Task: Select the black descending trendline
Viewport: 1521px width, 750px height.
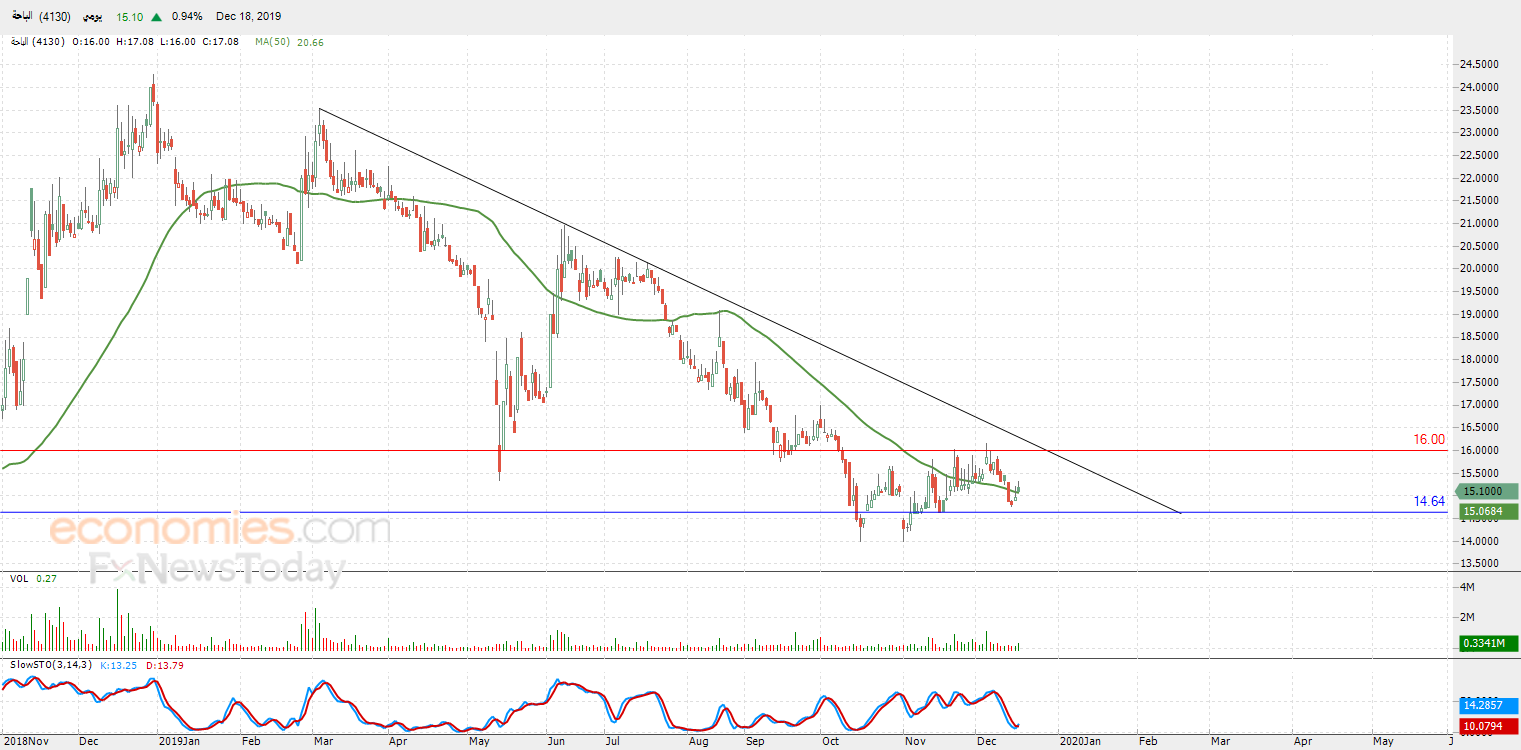Action: 750,311
